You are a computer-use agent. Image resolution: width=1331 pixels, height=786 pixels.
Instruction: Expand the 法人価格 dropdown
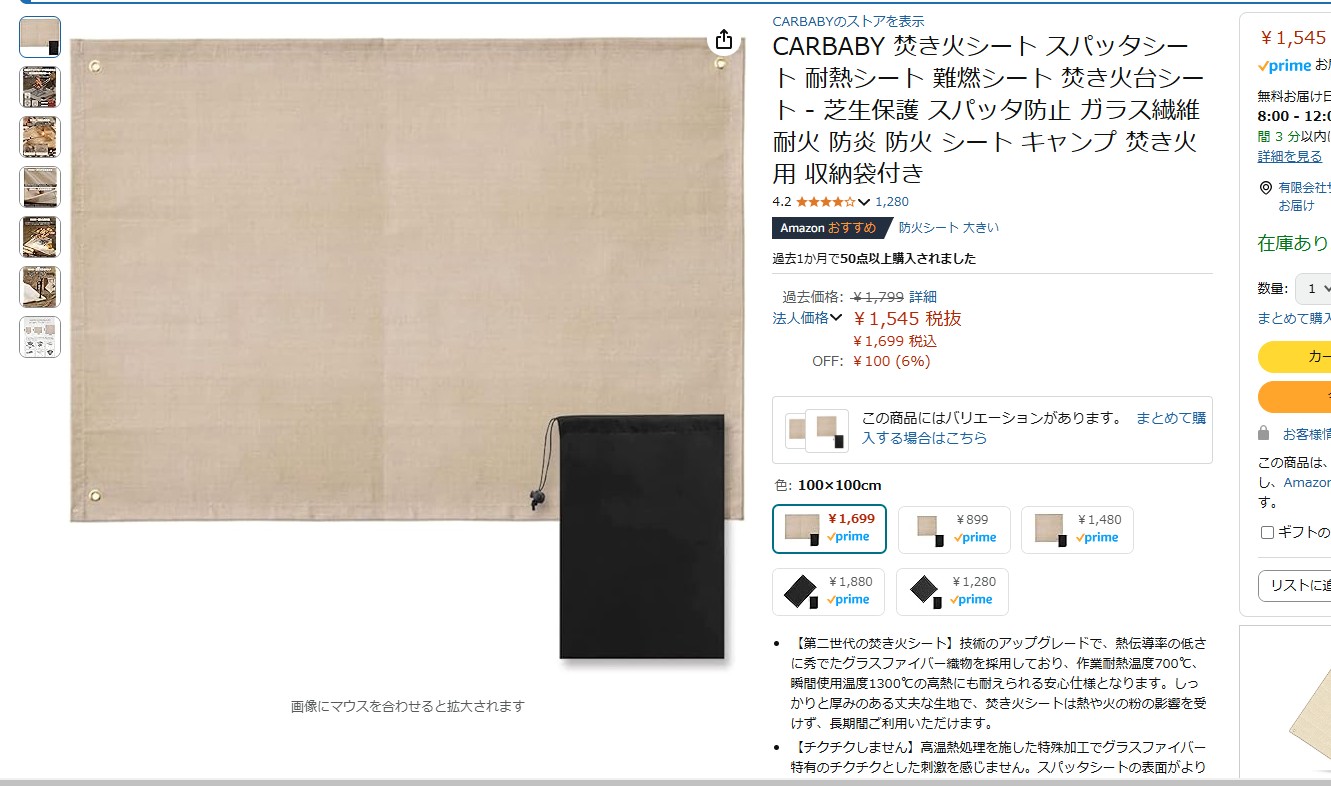(x=807, y=318)
